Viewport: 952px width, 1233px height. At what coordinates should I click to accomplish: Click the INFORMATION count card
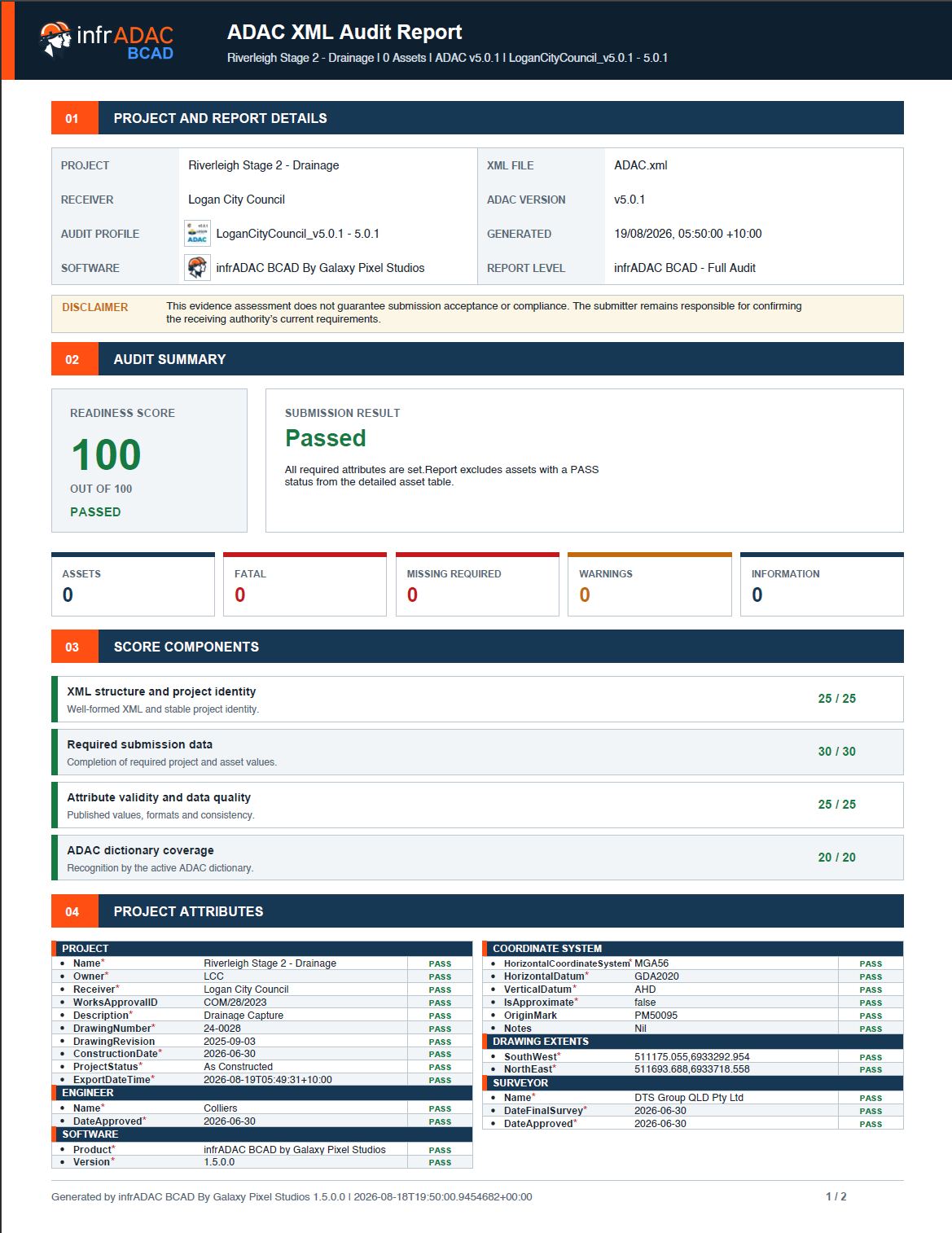822,585
